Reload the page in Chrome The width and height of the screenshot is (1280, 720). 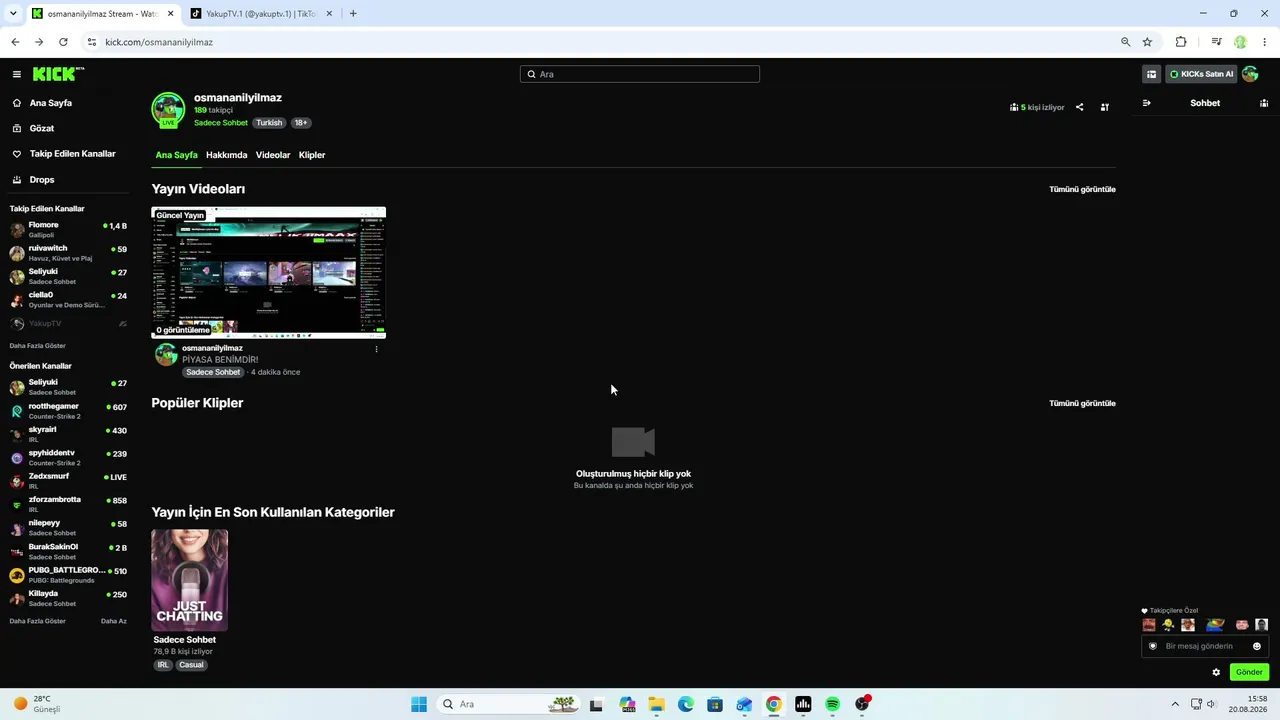(63, 42)
